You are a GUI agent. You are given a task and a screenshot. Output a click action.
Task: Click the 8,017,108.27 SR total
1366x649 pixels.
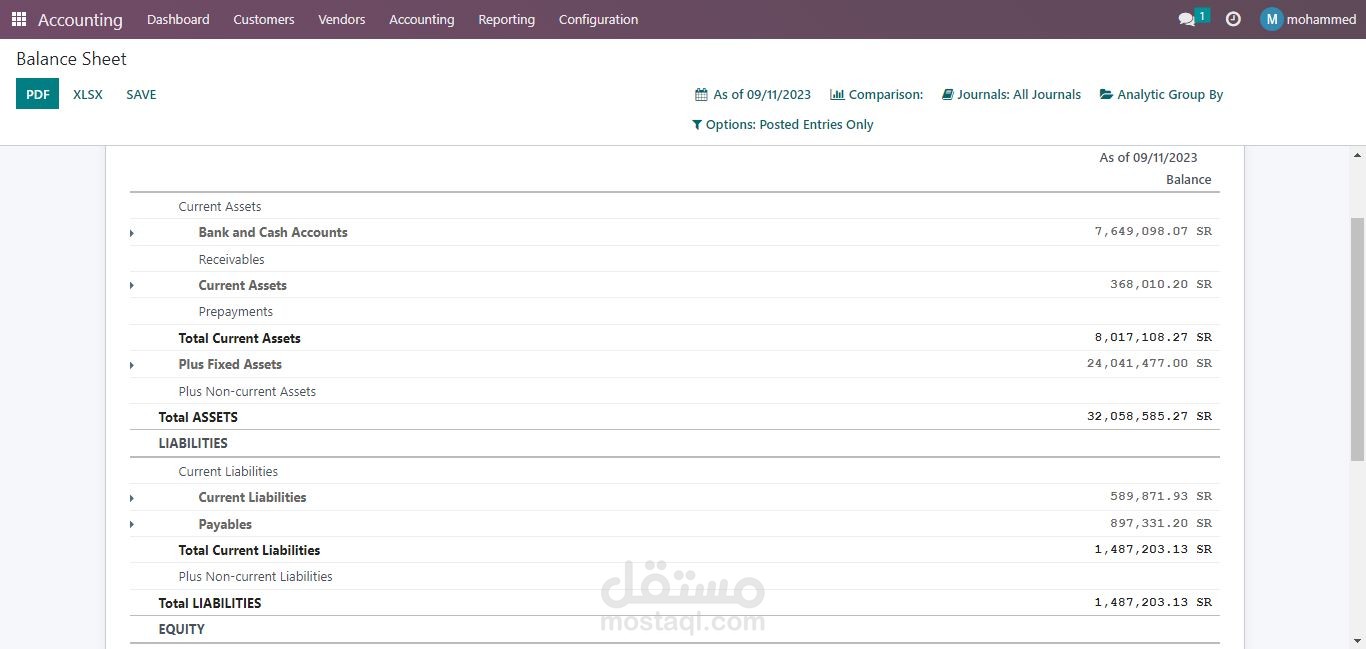(x=1153, y=337)
